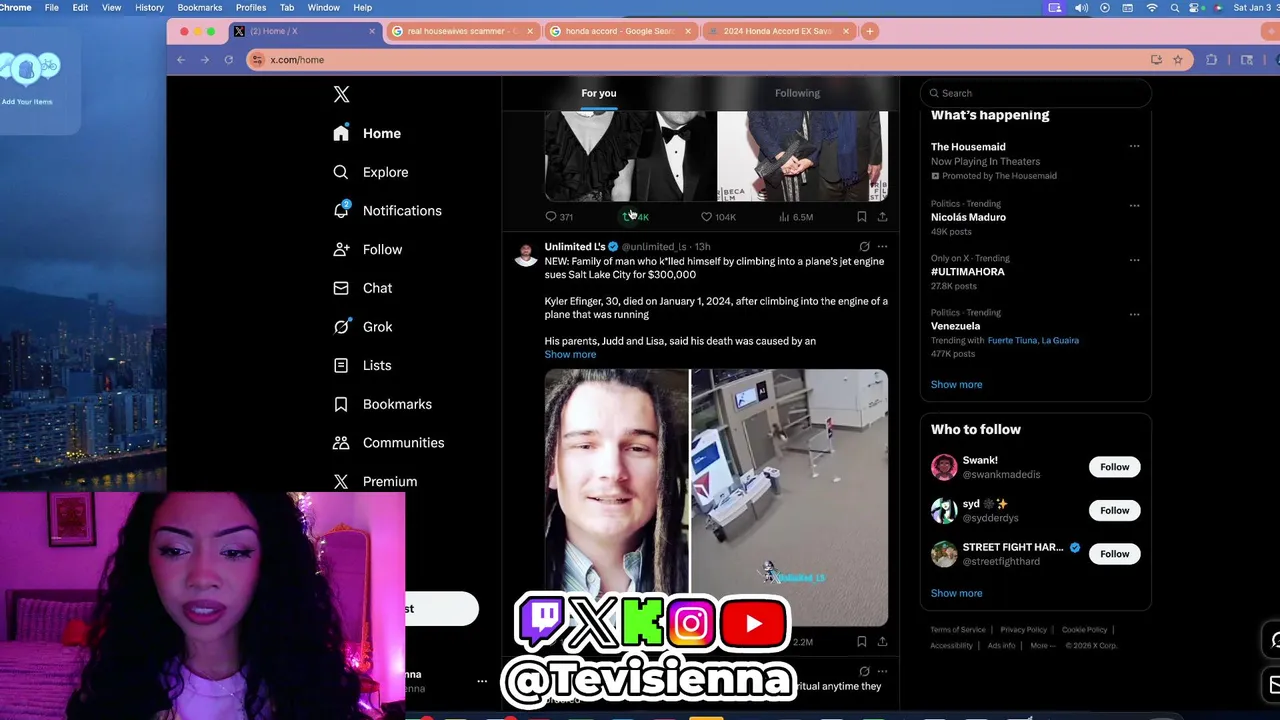
Task: Close the real housewives scammer tab
Action: coord(530,31)
